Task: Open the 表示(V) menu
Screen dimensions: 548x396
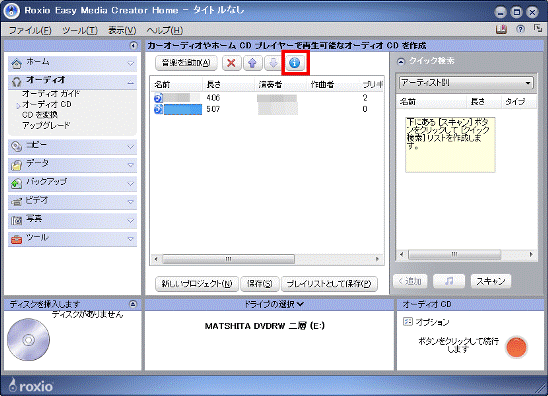Action: [x=122, y=30]
